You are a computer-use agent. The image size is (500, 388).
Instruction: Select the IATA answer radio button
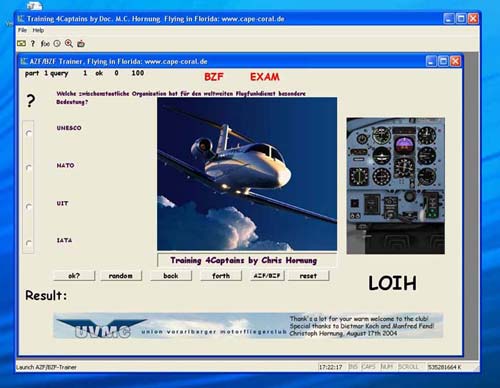pos(29,243)
